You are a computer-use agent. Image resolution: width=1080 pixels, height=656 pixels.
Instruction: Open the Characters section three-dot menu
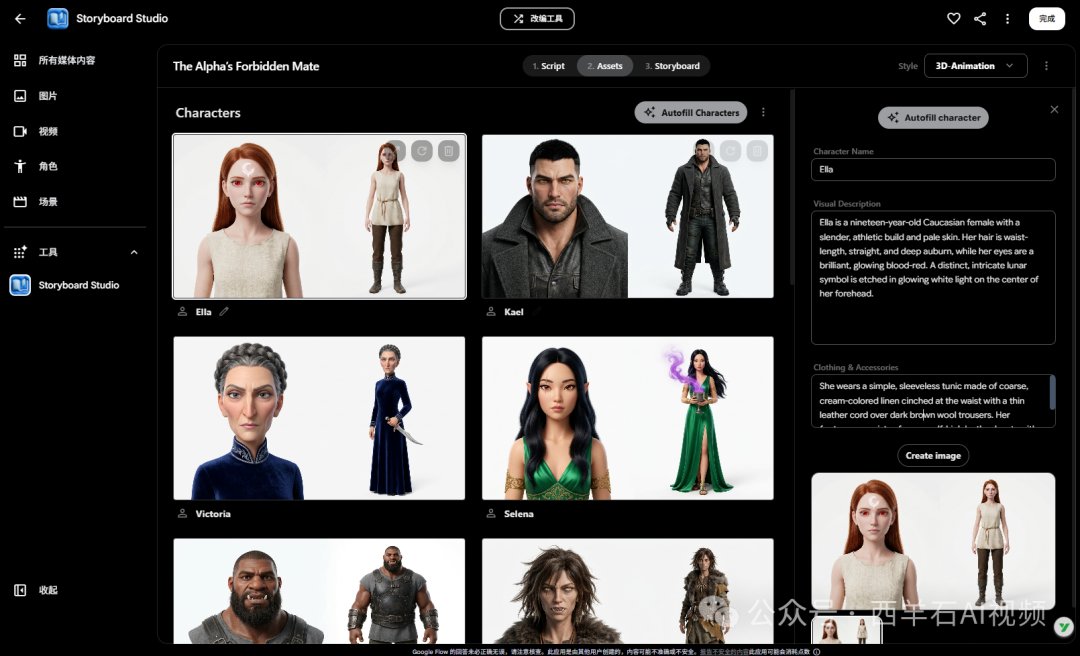tap(762, 112)
